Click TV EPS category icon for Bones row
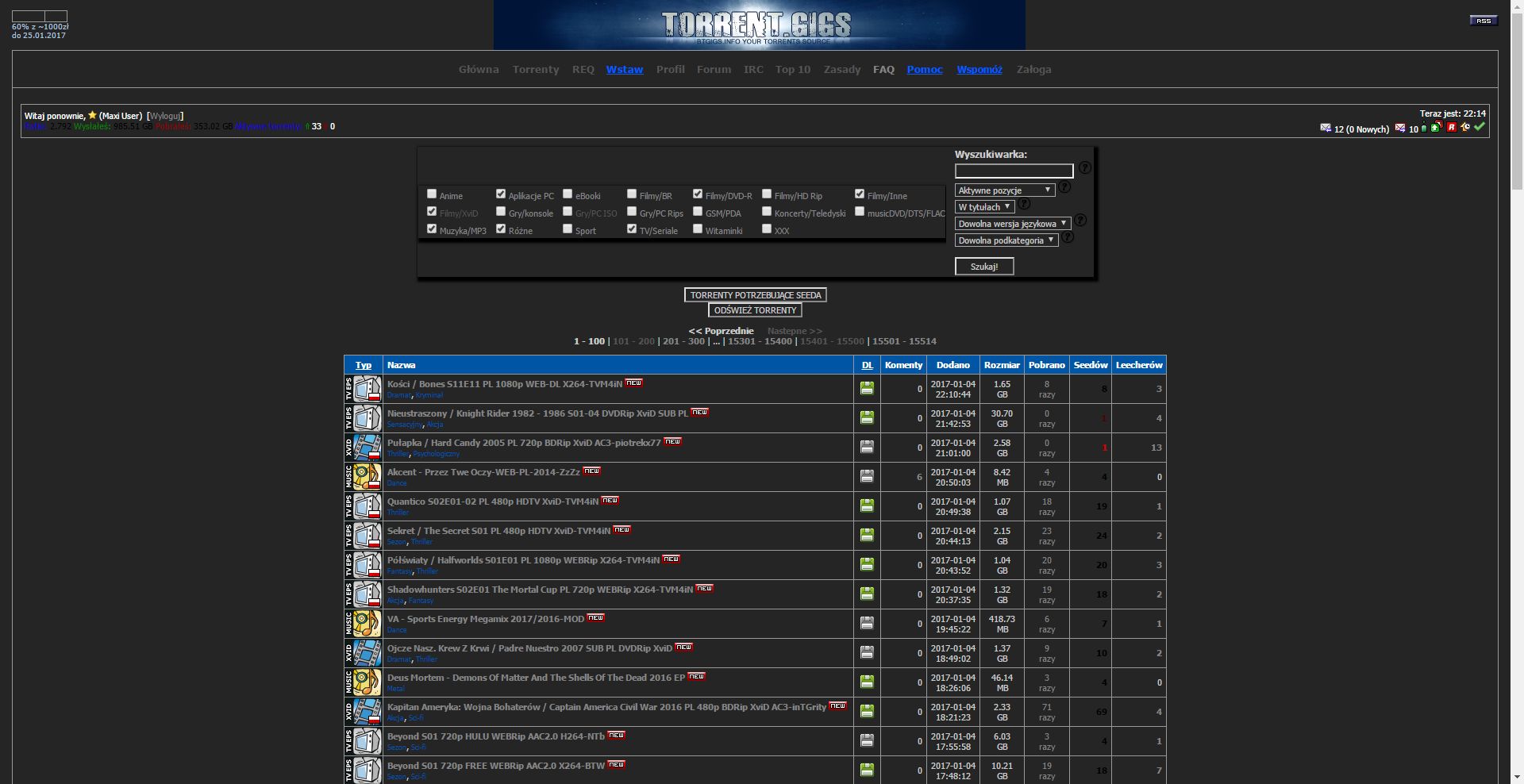 coord(363,389)
